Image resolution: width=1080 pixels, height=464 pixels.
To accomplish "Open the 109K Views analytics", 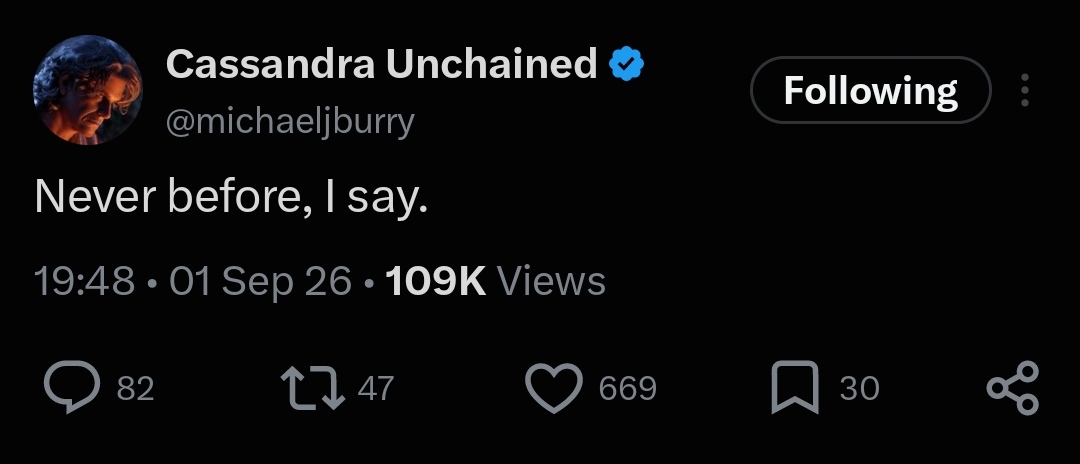I will coord(495,281).
